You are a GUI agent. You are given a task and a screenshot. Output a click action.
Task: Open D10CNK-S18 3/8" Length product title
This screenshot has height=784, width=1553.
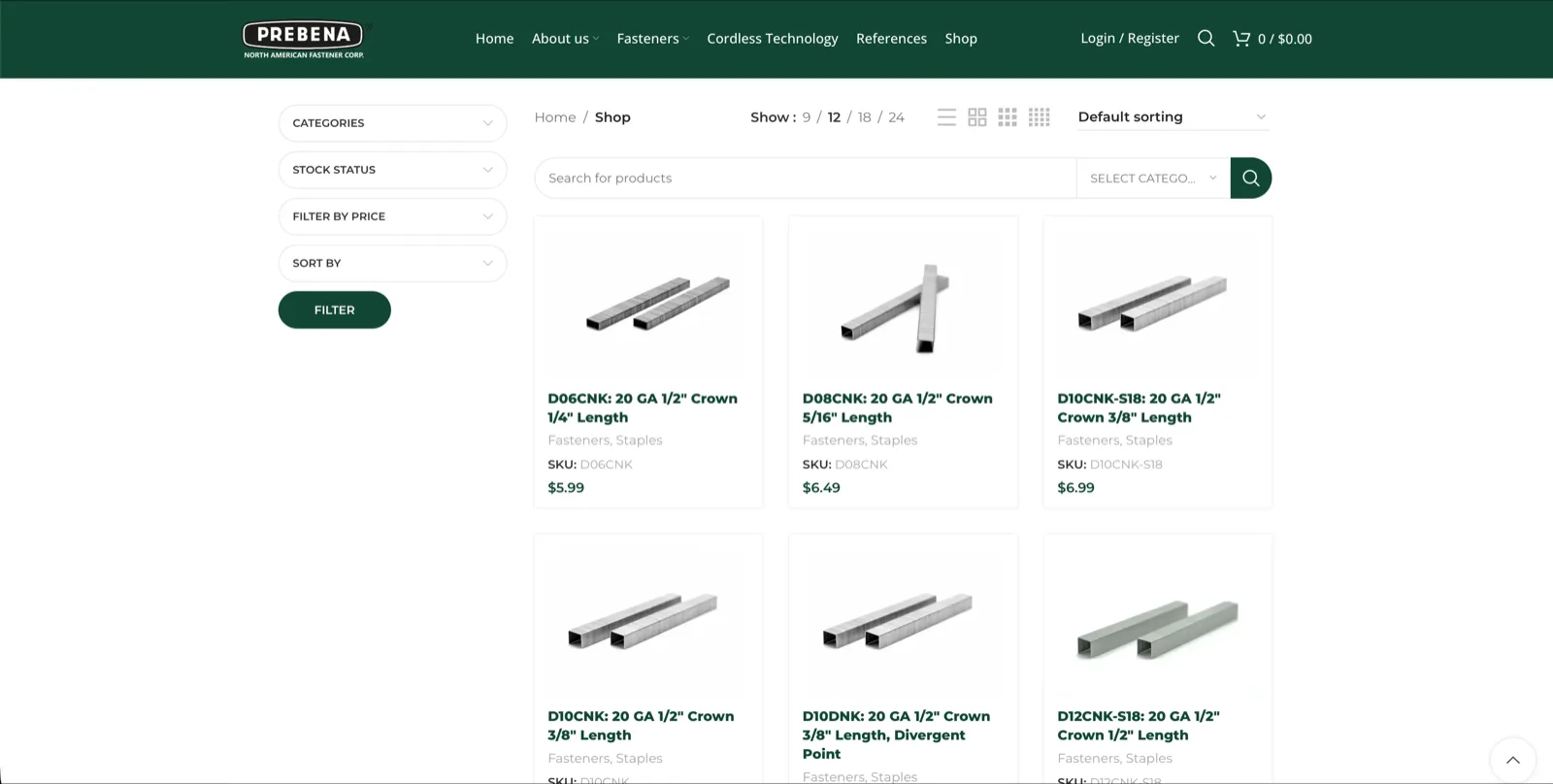[1139, 408]
